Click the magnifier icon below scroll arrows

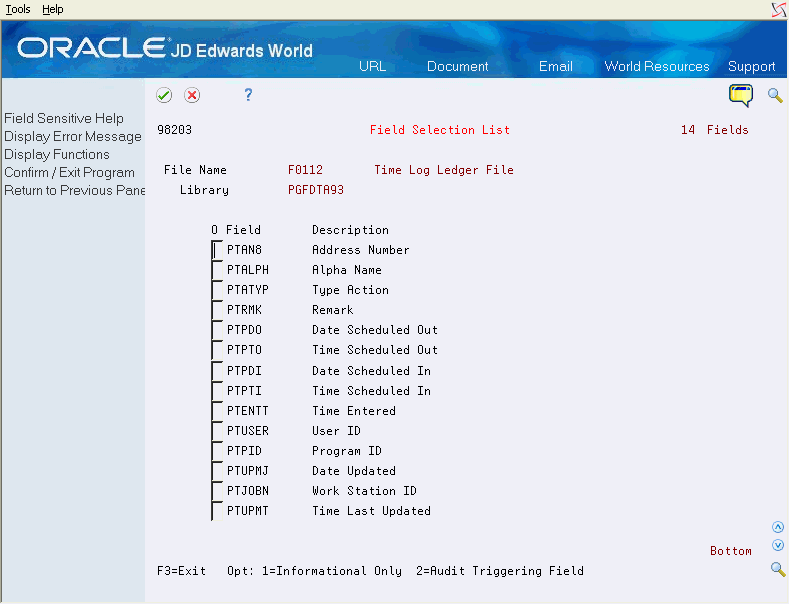point(778,569)
